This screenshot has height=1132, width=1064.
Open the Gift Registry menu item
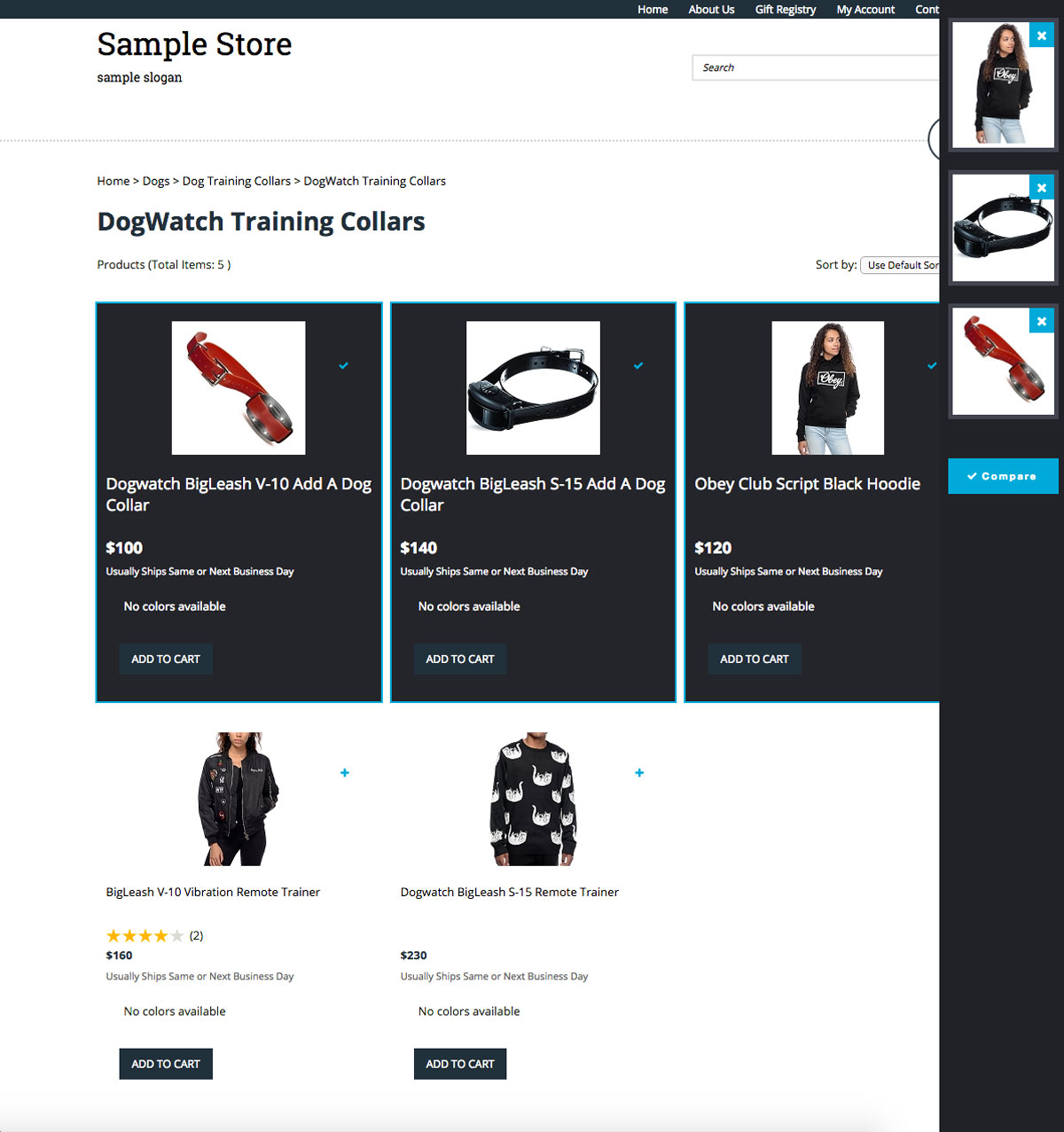(x=786, y=10)
